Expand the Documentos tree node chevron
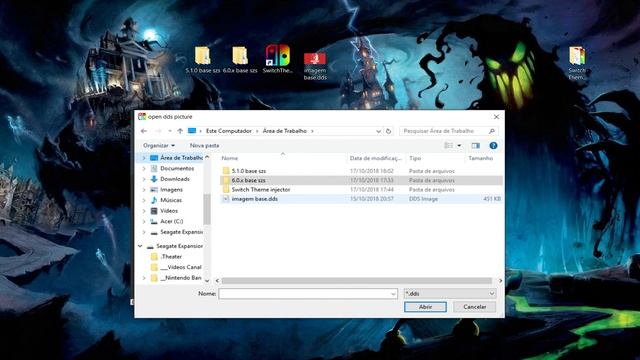 [x=144, y=168]
